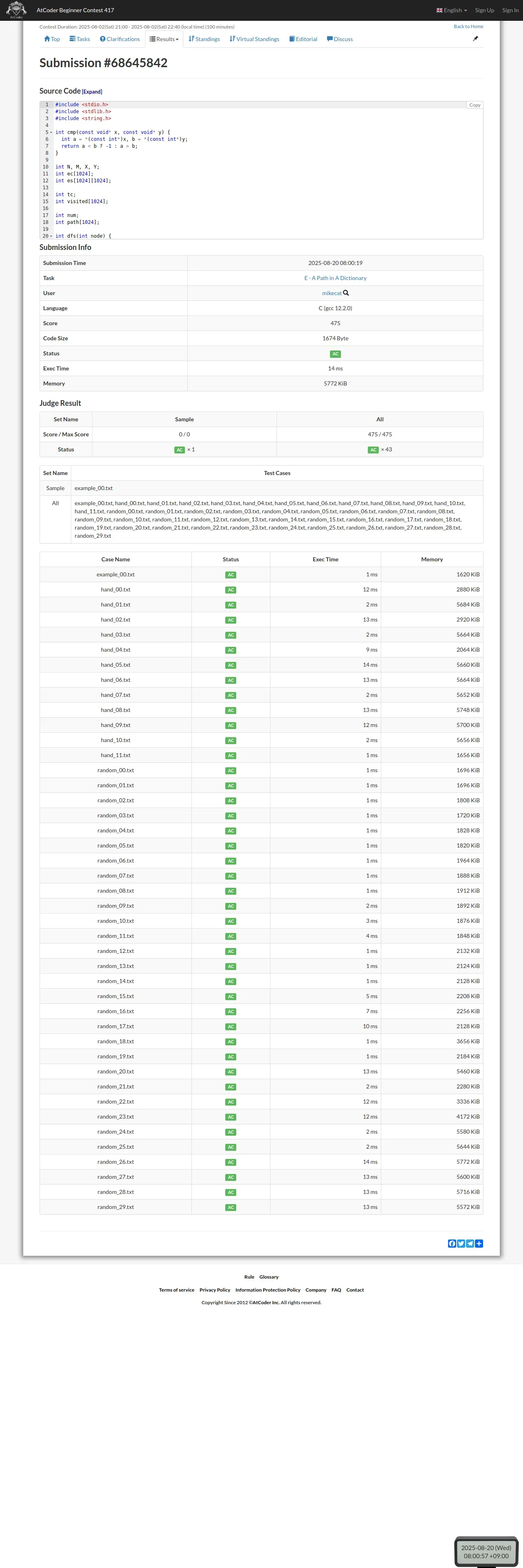The height and width of the screenshot is (1568, 523).
Task: Open the Results dropdown tab
Action: [x=165, y=39]
